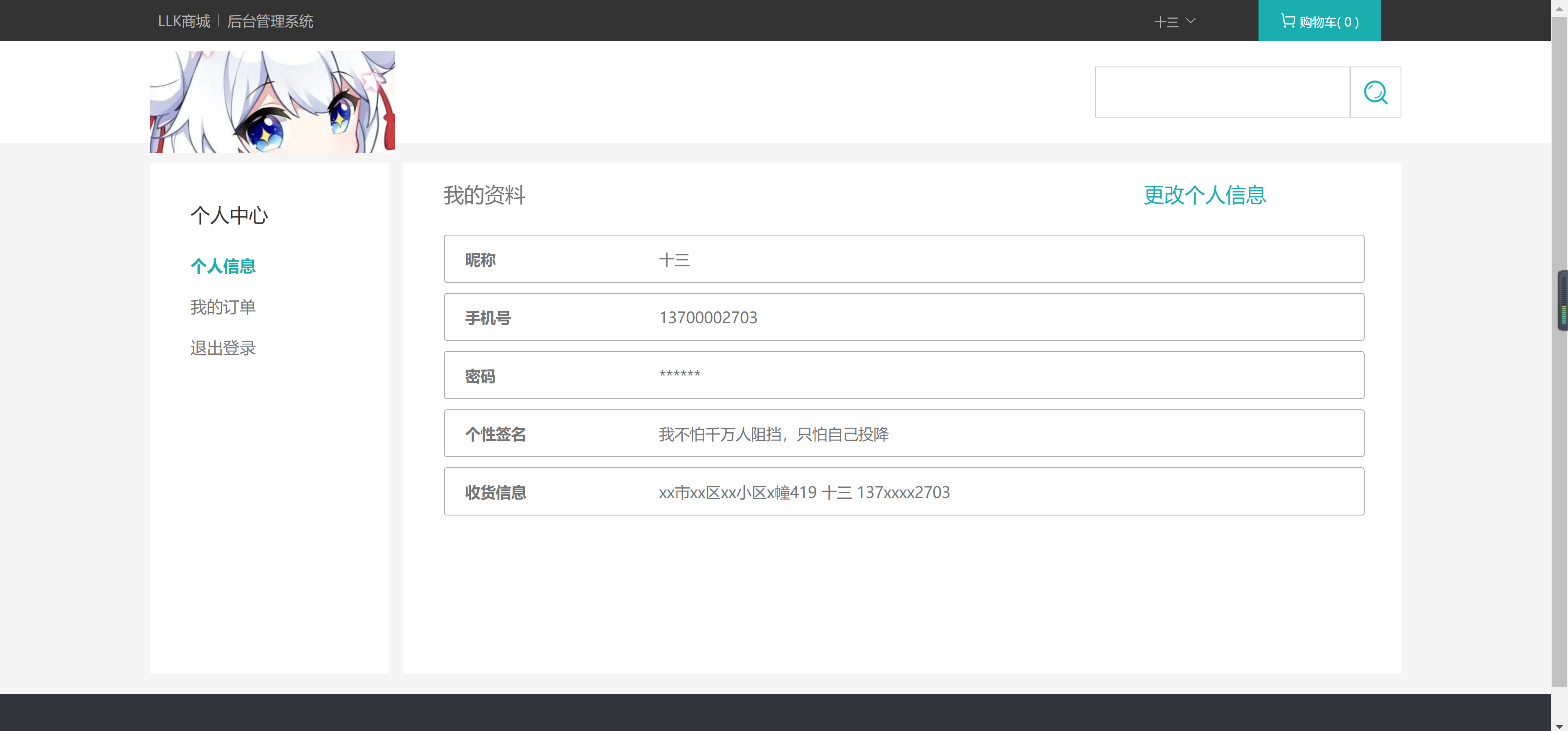Click the anime avatar logo image

272,102
